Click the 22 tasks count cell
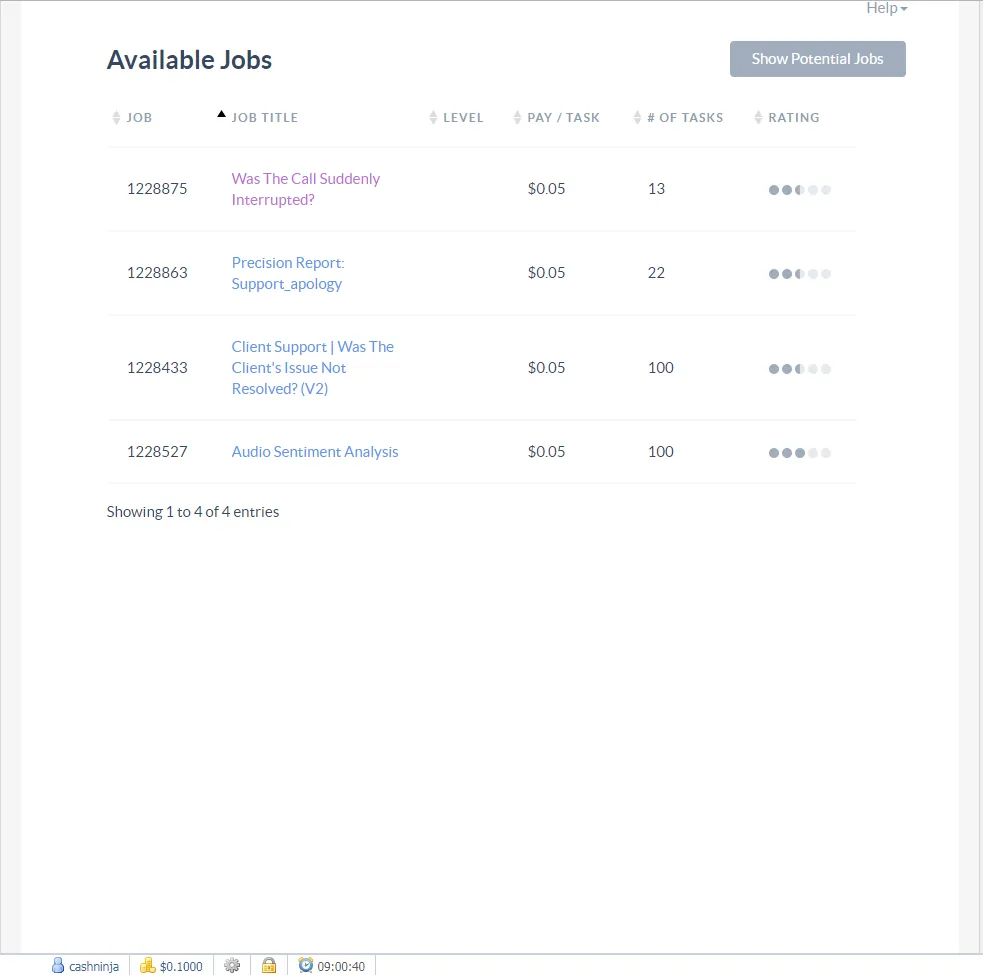 click(656, 273)
